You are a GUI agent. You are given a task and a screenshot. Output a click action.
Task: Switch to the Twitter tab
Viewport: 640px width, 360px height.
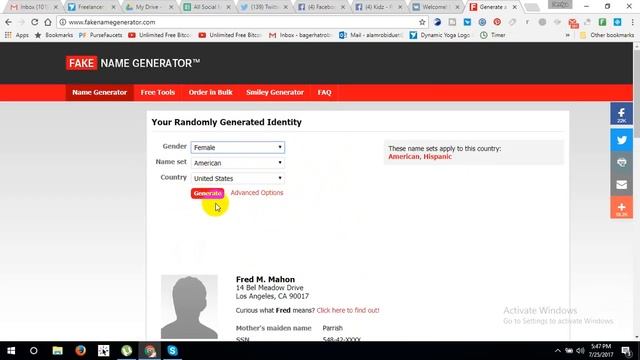click(x=262, y=7)
